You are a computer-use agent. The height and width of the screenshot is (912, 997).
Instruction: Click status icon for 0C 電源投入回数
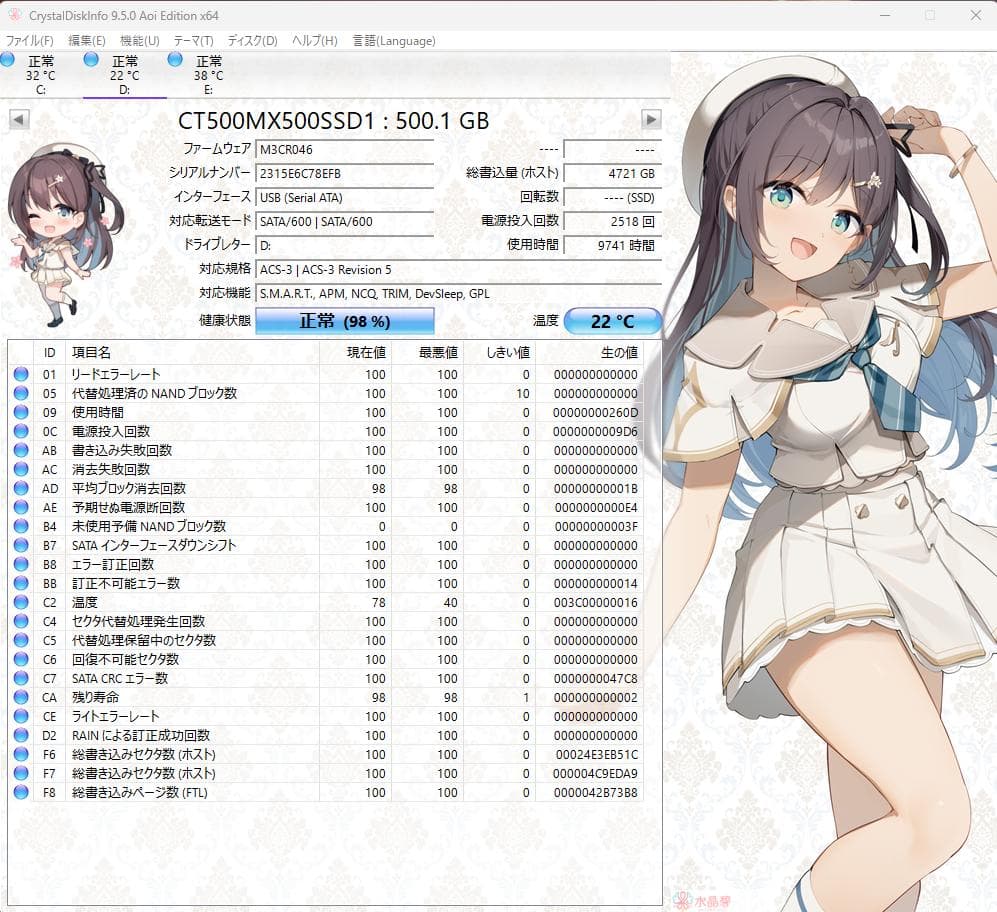pos(21,431)
